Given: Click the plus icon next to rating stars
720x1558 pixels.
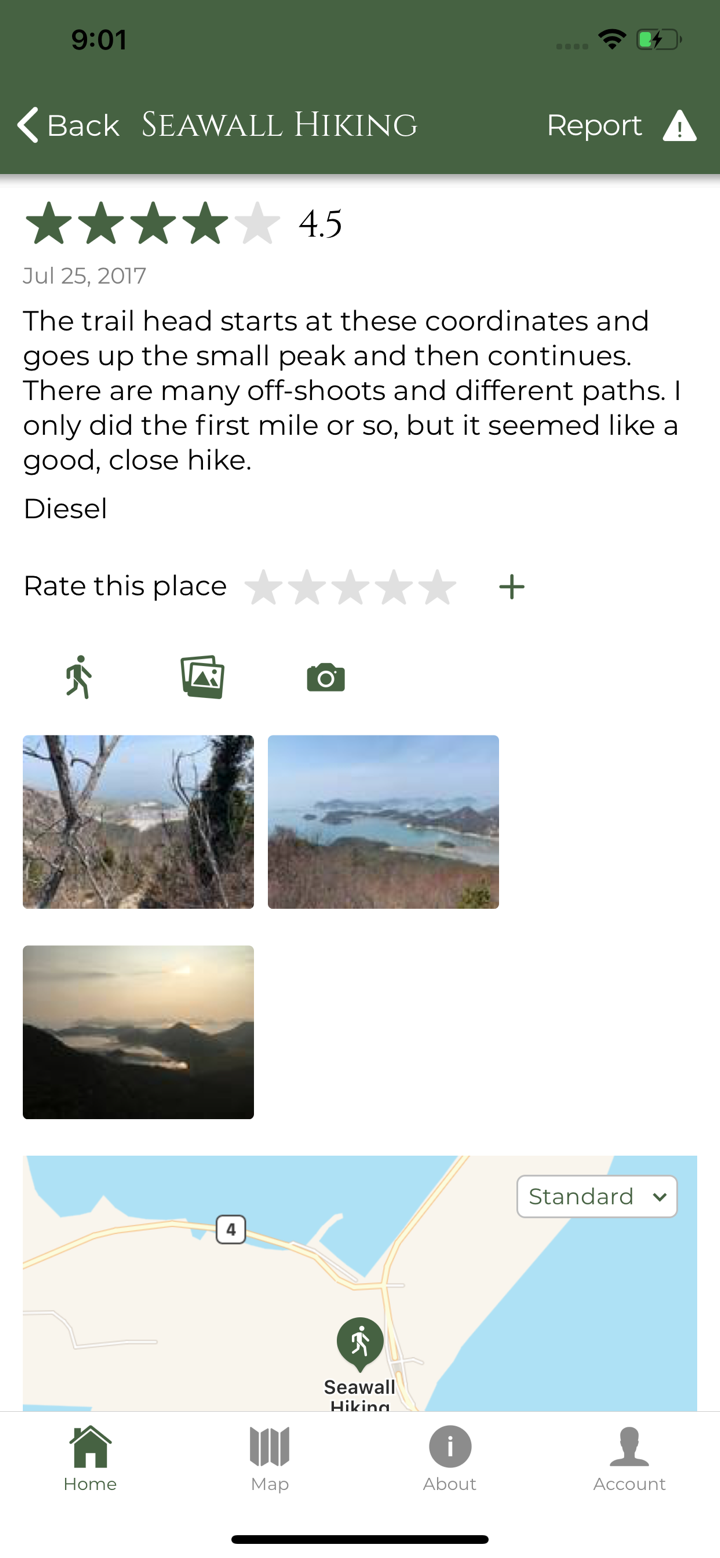Looking at the screenshot, I should click(511, 587).
